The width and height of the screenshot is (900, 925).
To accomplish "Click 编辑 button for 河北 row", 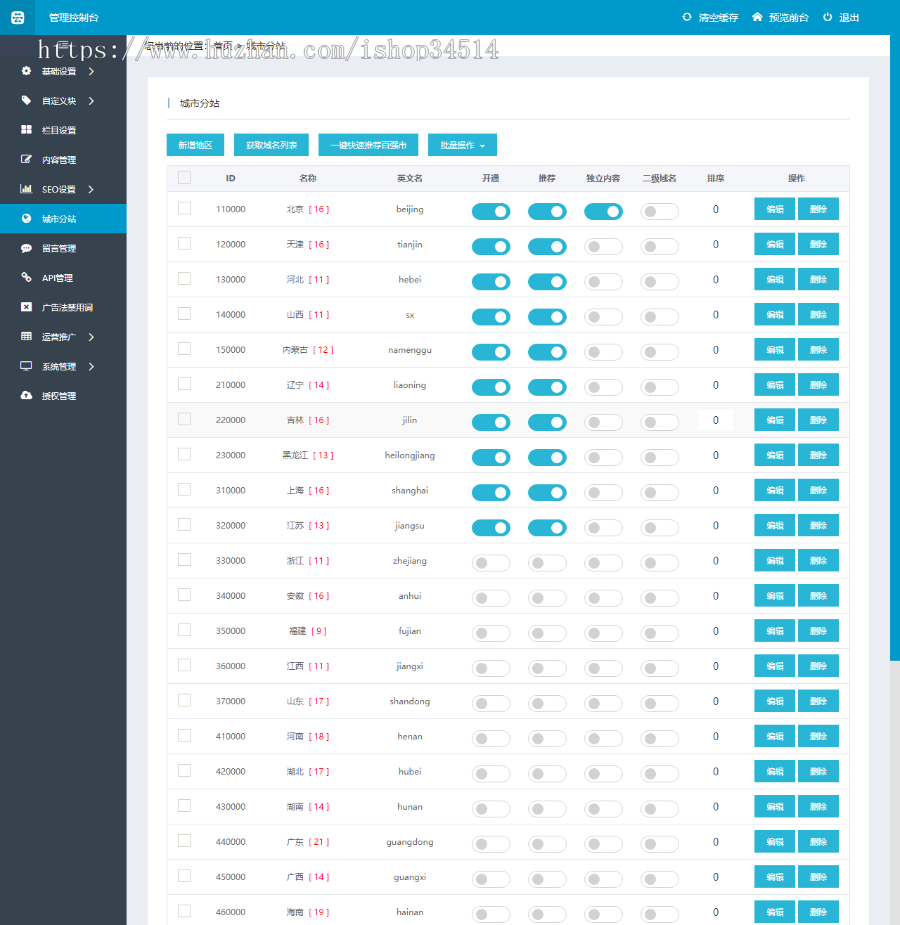I will (x=774, y=280).
